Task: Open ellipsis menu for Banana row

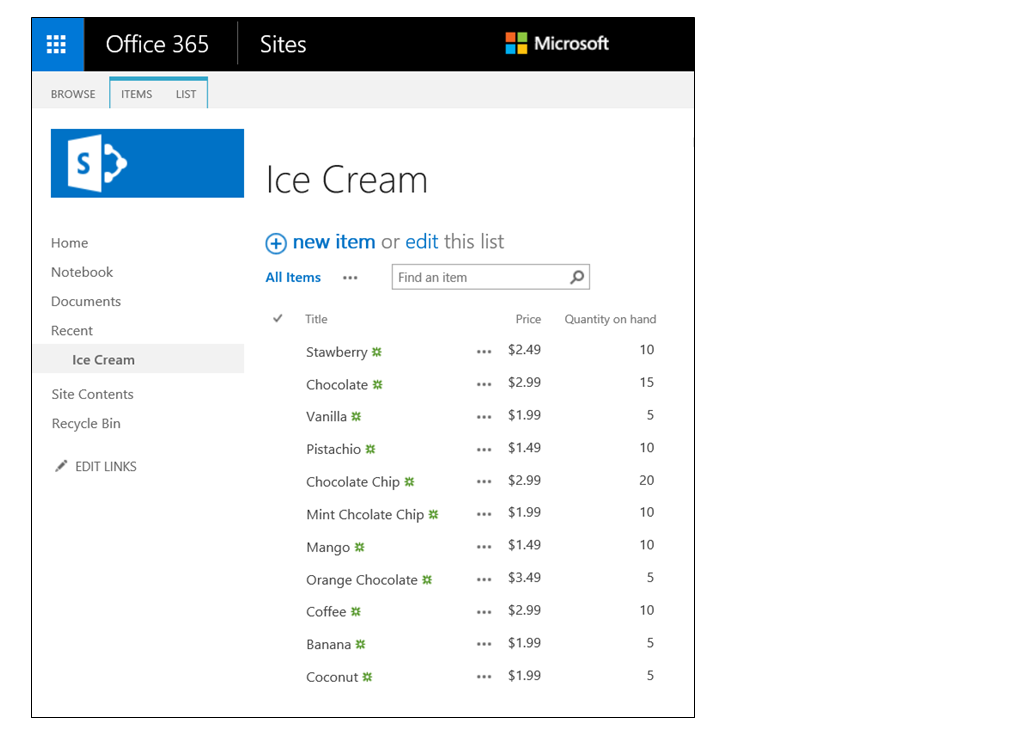Action: pos(484,644)
